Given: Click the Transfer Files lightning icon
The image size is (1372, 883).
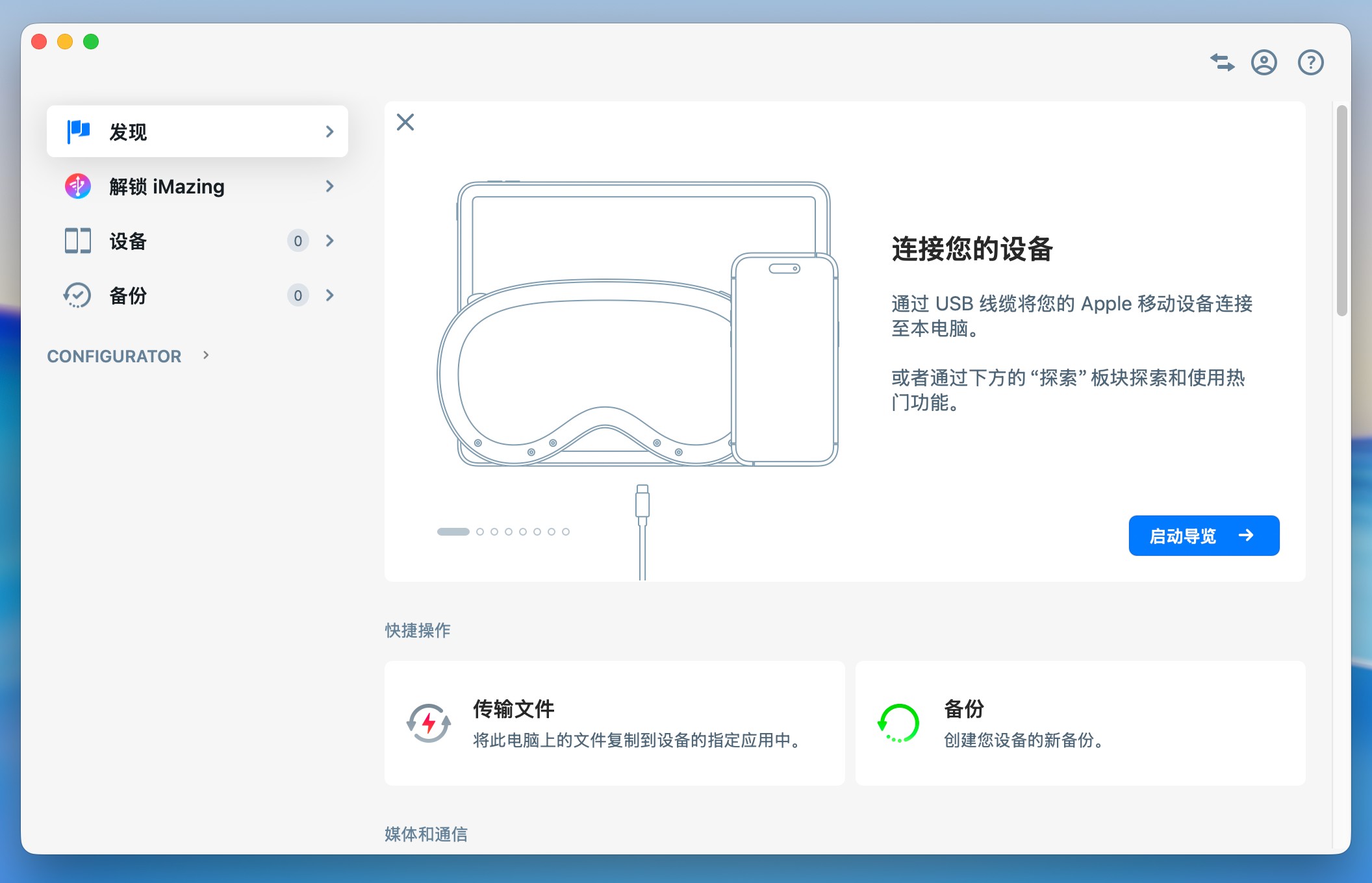Looking at the screenshot, I should pyautogui.click(x=429, y=723).
